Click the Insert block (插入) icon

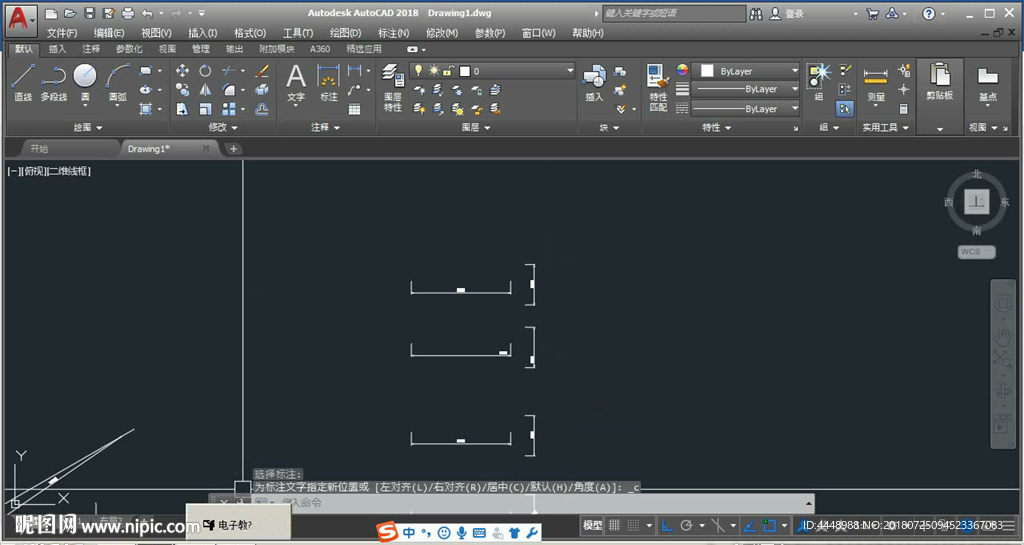point(594,83)
